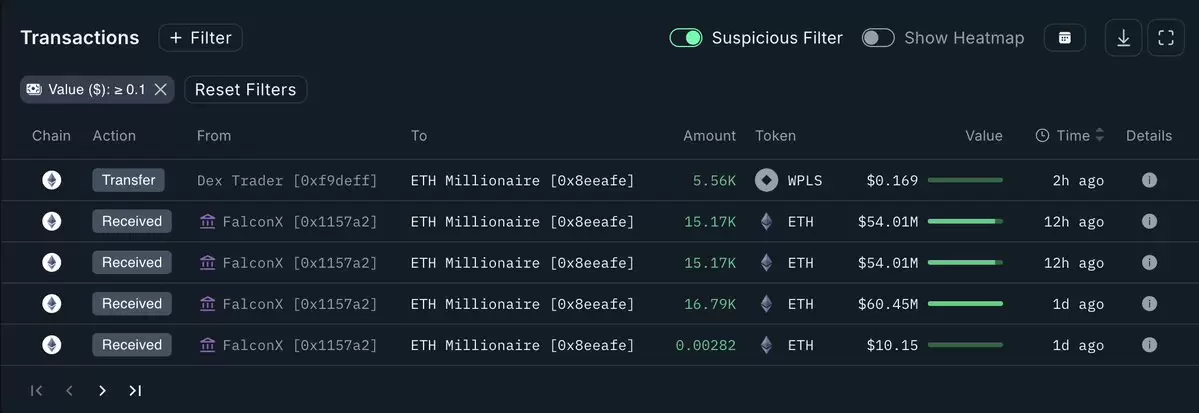Click Ethereum chain icon in first row
Screen dimensions: 1199x413
click(x=51, y=180)
